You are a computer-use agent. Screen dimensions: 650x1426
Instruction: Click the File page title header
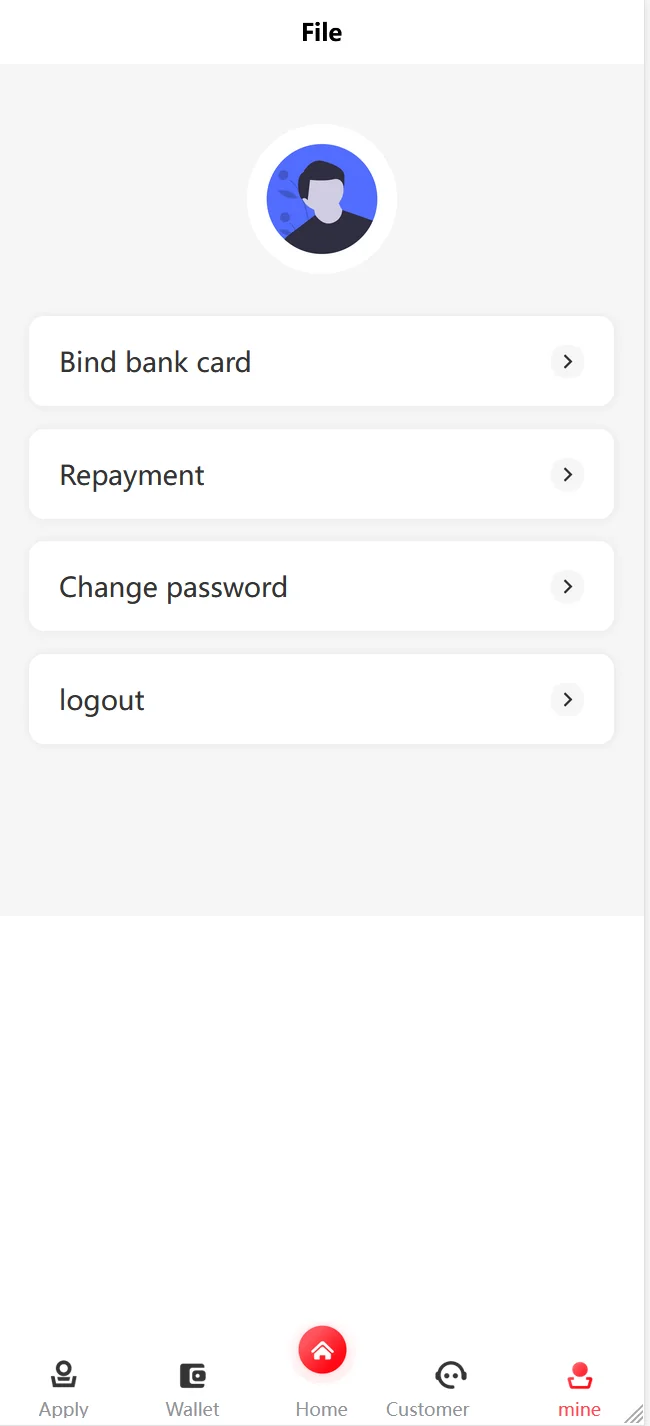322,32
